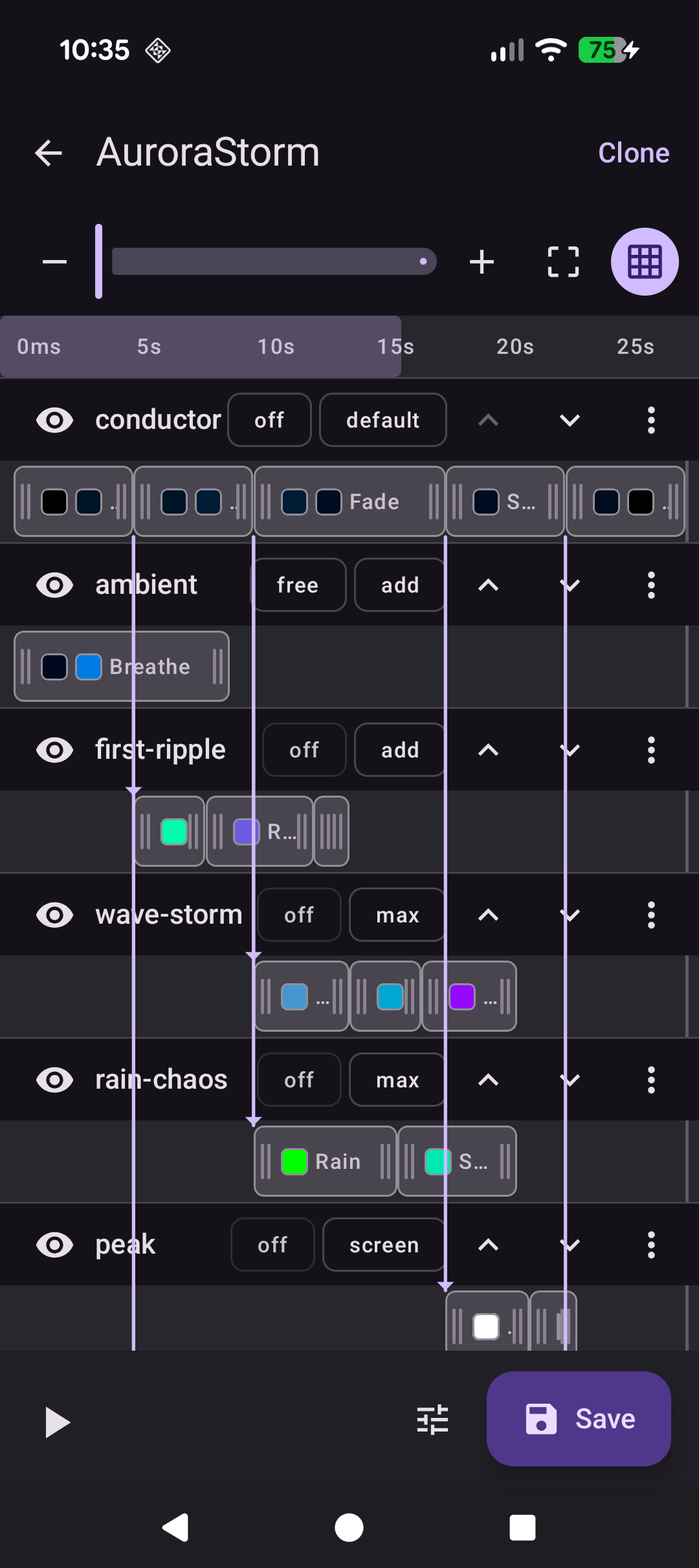The height and width of the screenshot is (1568, 699).
Task: Jump to 5s on the time ruler
Action: tap(149, 347)
